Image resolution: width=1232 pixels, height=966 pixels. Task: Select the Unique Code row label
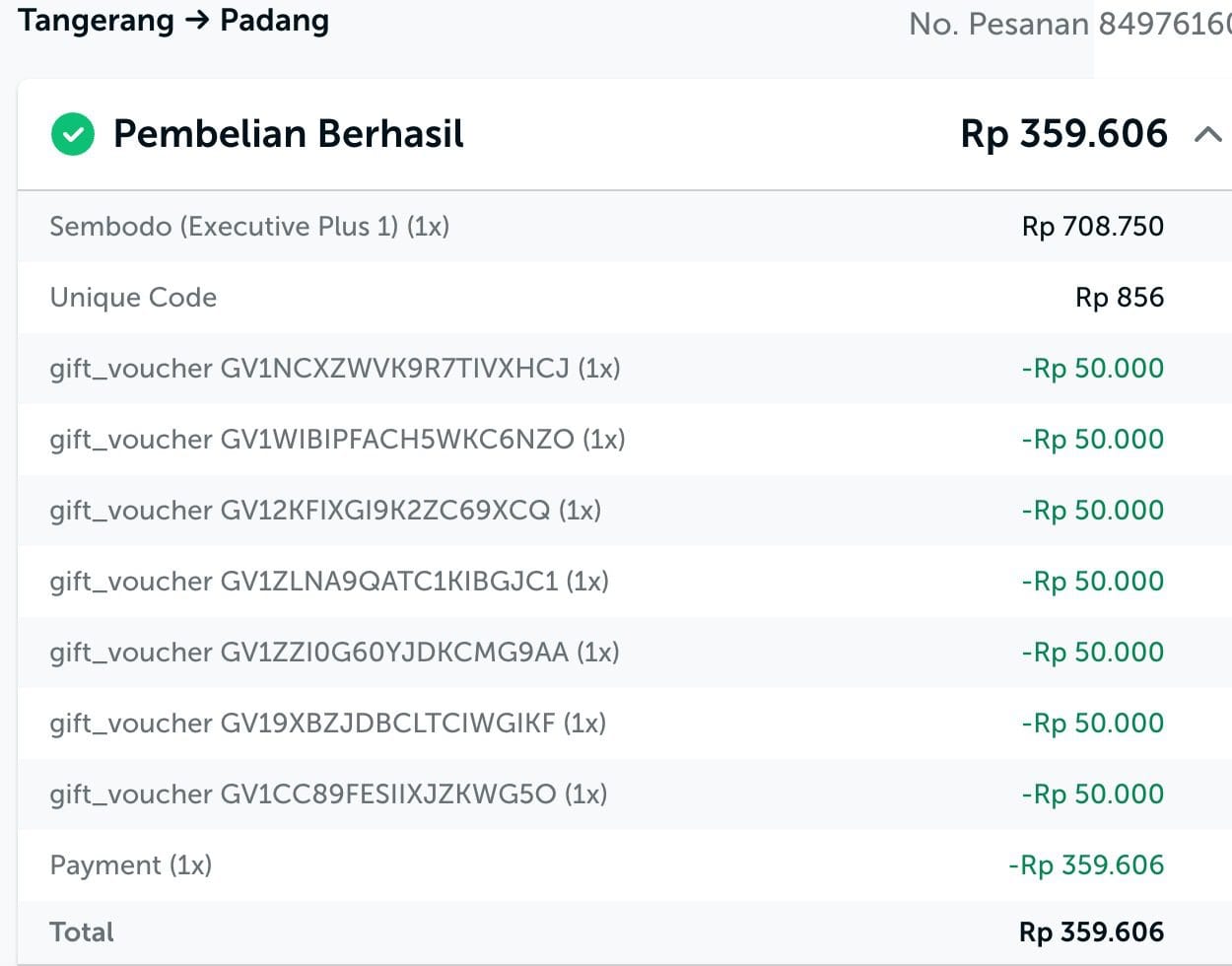coord(133,298)
